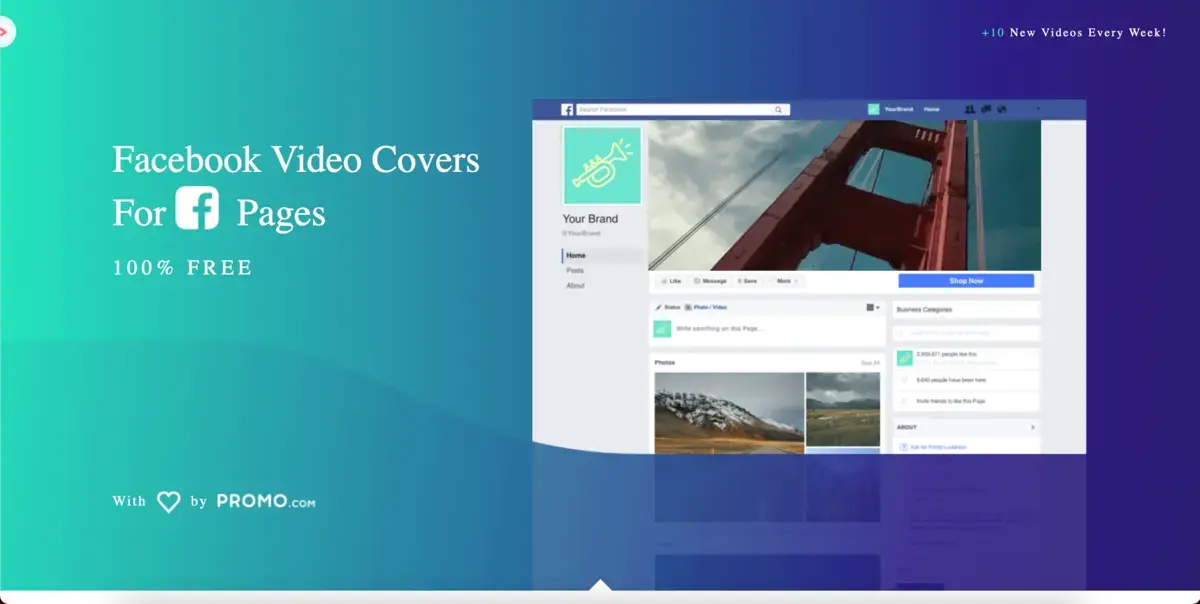The height and width of the screenshot is (604, 1200).
Task: Open the friend requests icon
Action: point(970,109)
